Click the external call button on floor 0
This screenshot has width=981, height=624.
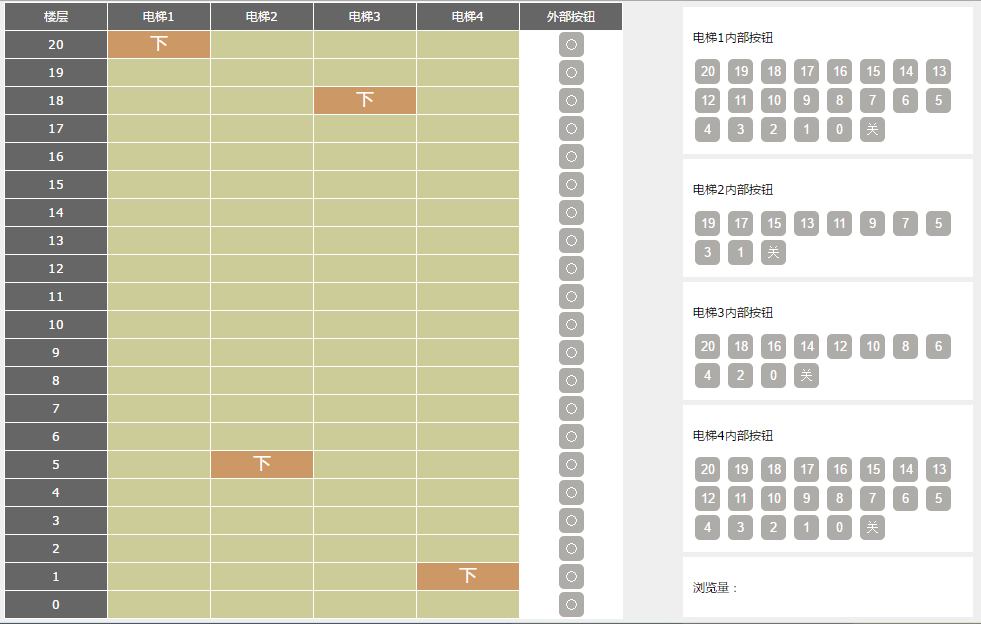tap(571, 605)
